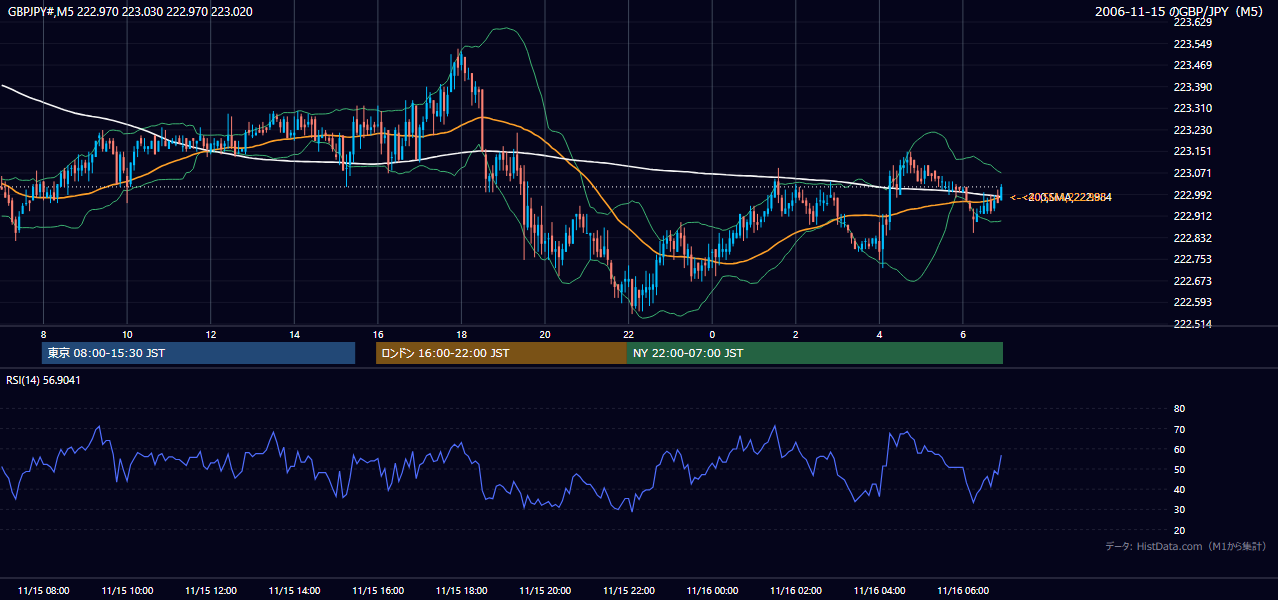This screenshot has width=1278, height=600.
Task: Click the 11/15 12:00 bottom date label
Action: (x=210, y=591)
